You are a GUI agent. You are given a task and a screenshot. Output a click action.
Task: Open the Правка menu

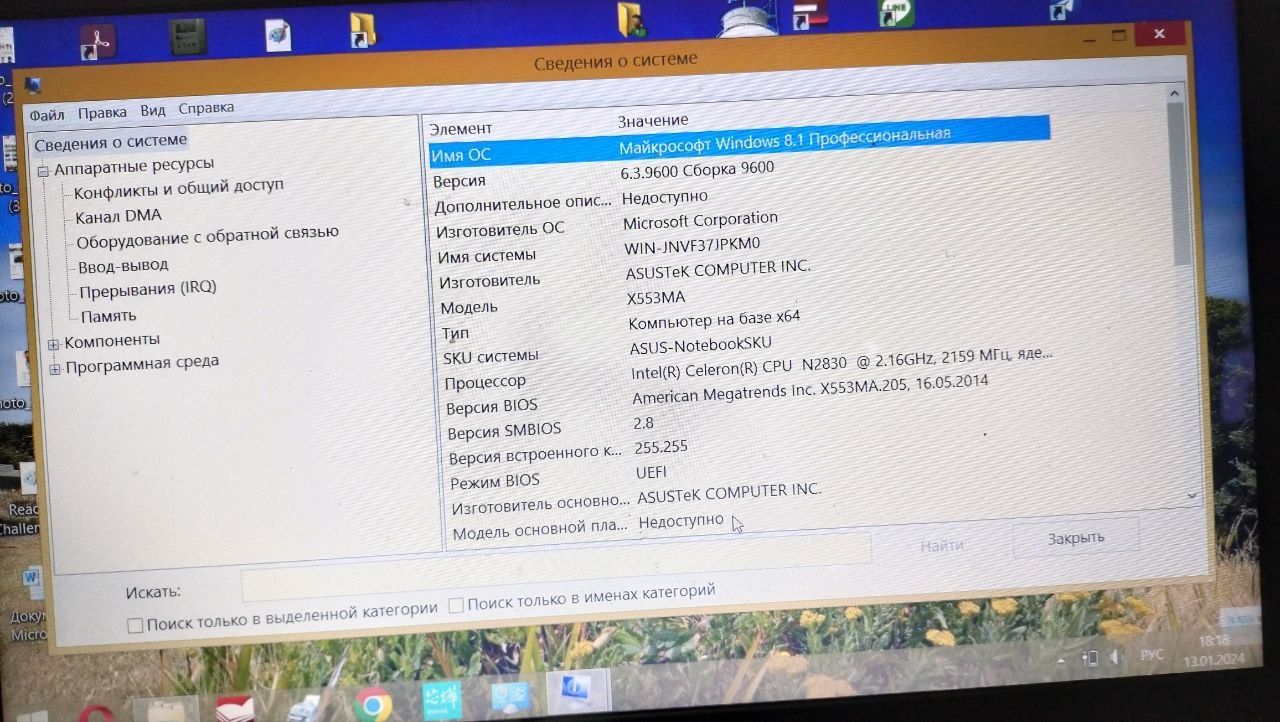pyautogui.click(x=102, y=113)
